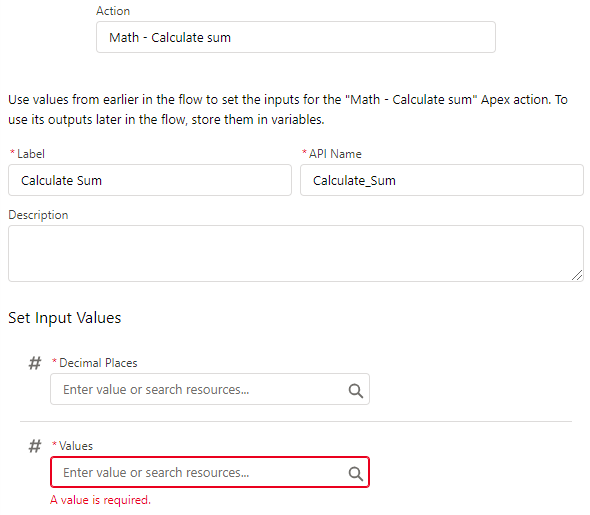Click the search icon in Decimal Places field
Screen dimensions: 590x515
tap(356, 390)
